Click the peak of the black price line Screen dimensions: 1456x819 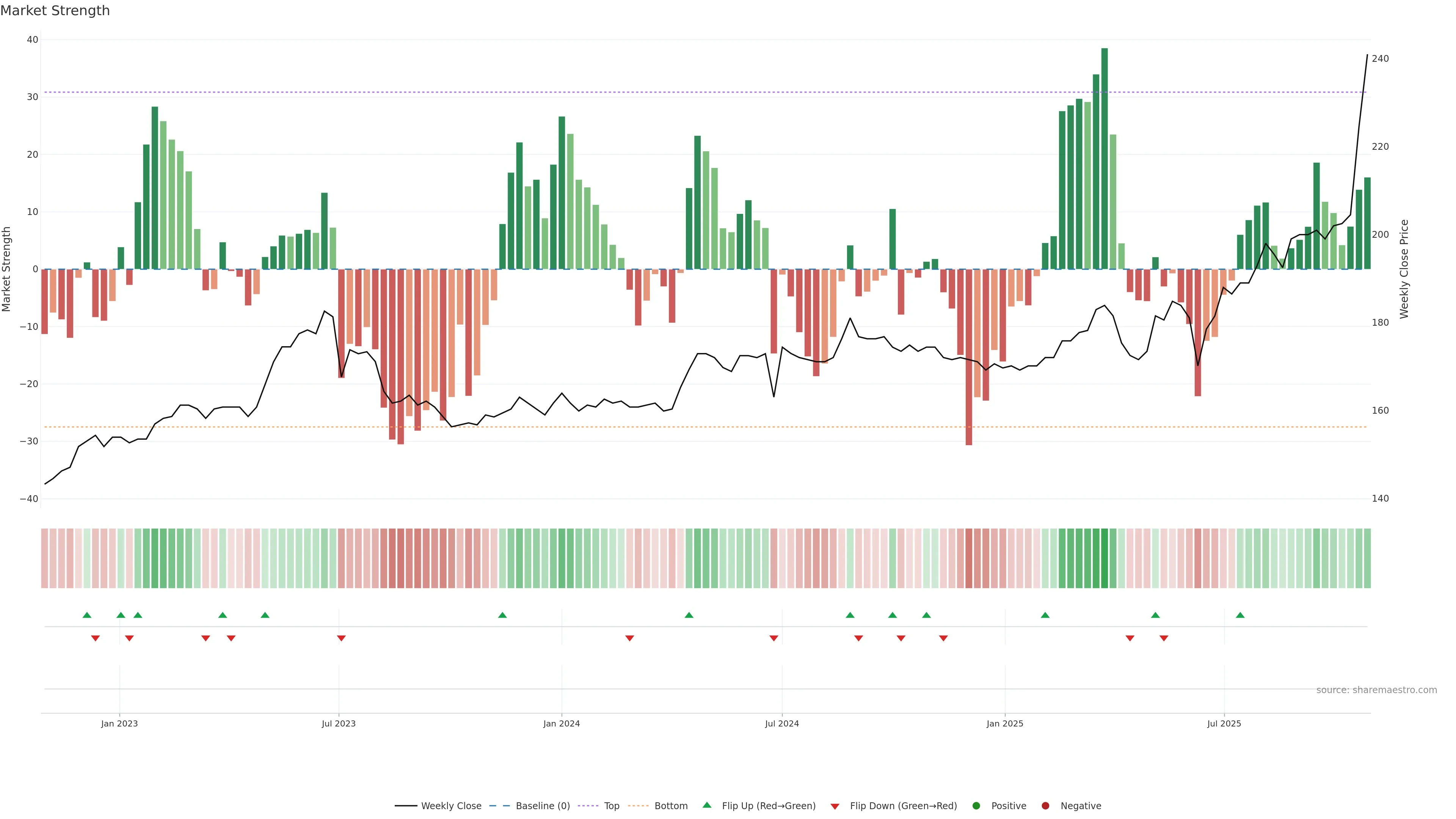pos(1367,55)
